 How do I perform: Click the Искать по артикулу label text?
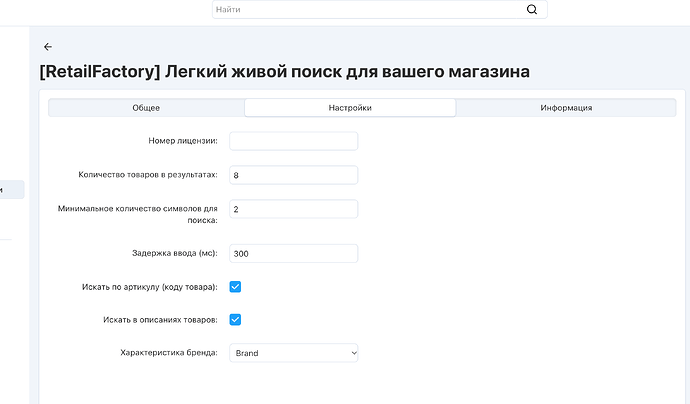tap(150, 287)
